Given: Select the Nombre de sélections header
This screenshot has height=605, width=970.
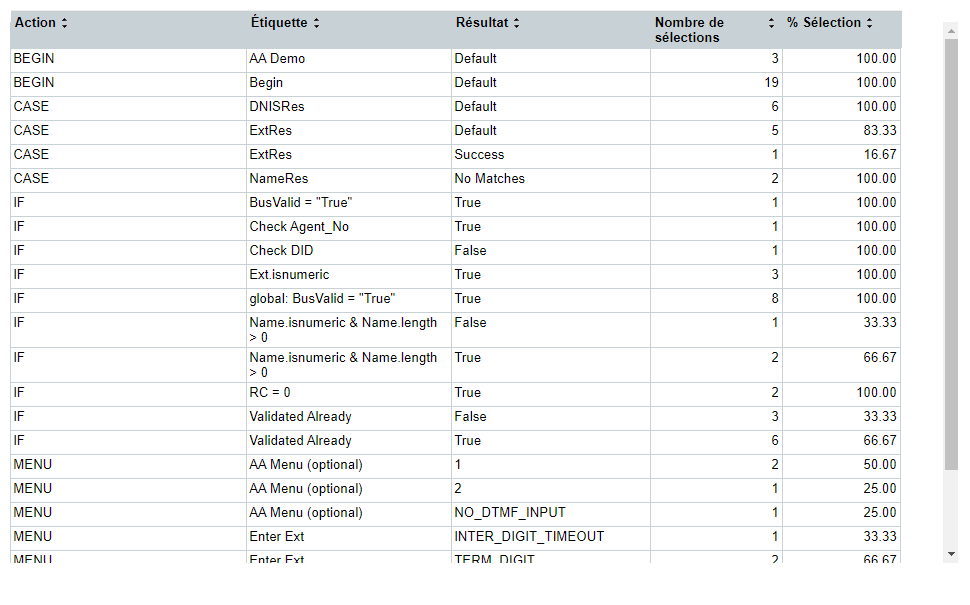Looking at the screenshot, I should coord(689,30).
